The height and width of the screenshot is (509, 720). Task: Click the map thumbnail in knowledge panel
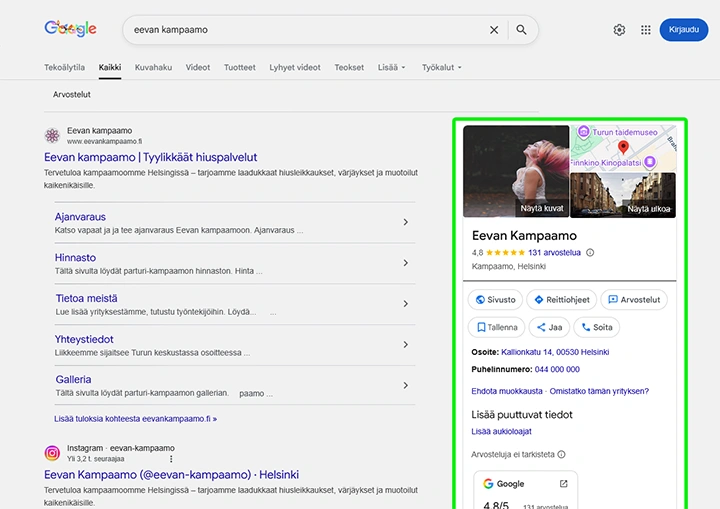(623, 148)
